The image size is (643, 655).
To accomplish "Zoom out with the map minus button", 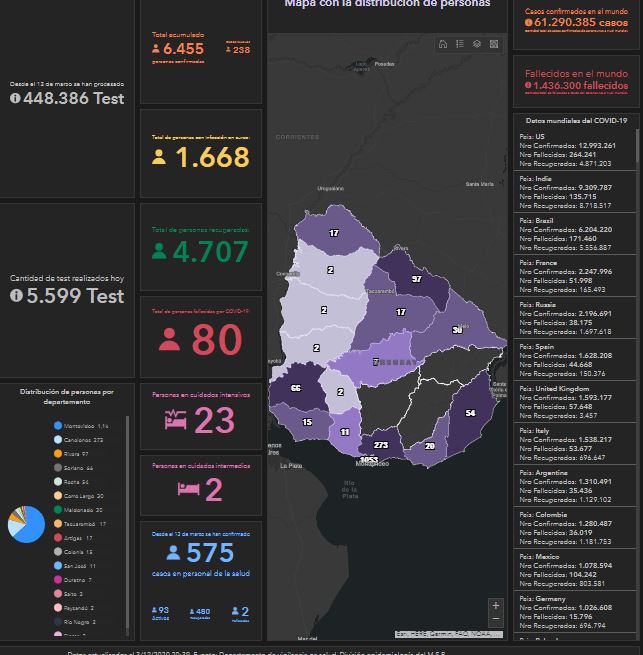I will coord(496,619).
